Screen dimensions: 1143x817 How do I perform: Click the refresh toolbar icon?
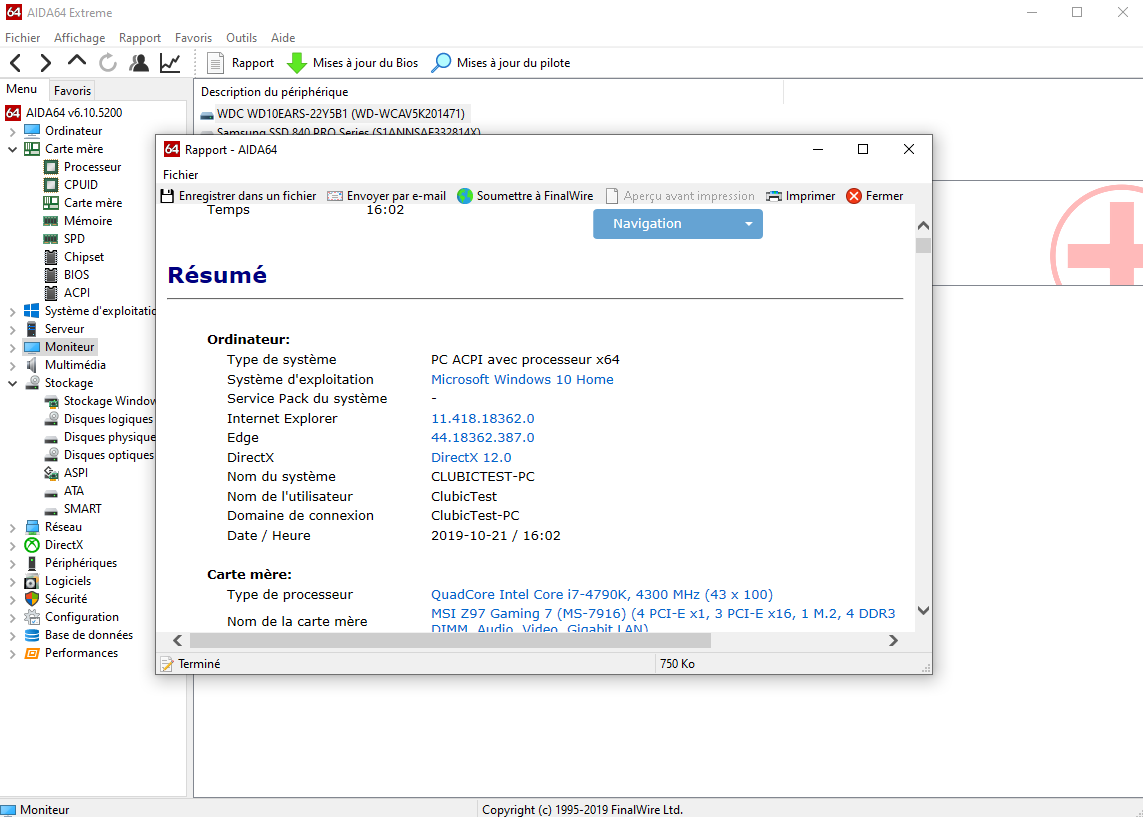[x=108, y=63]
